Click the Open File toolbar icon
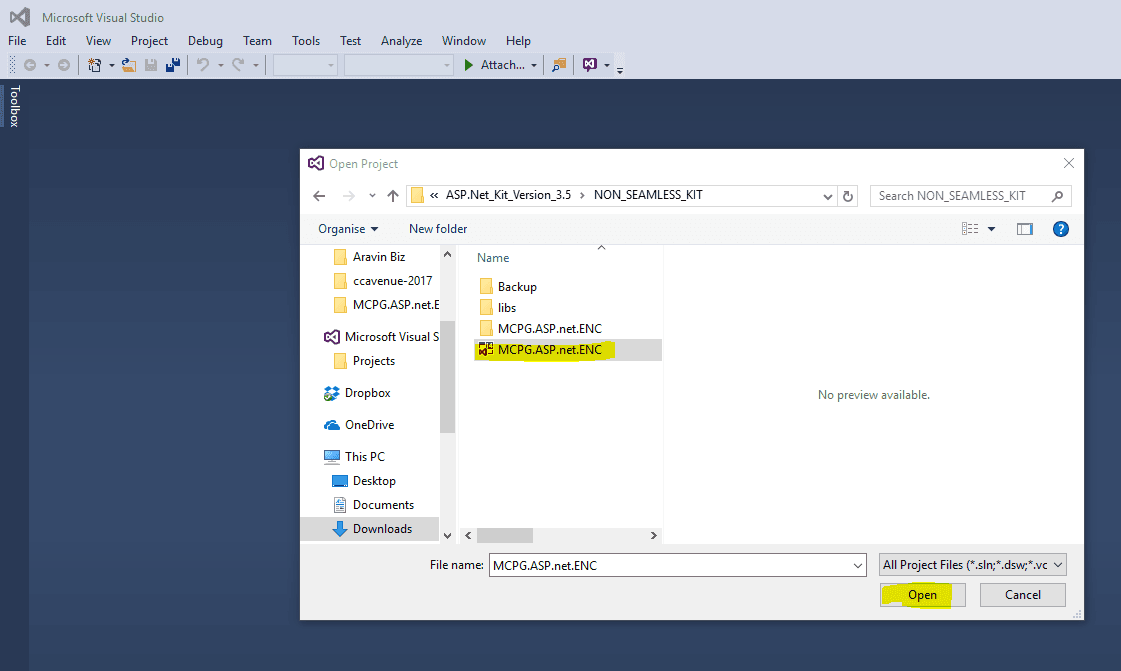This screenshot has width=1121, height=671. click(x=129, y=65)
